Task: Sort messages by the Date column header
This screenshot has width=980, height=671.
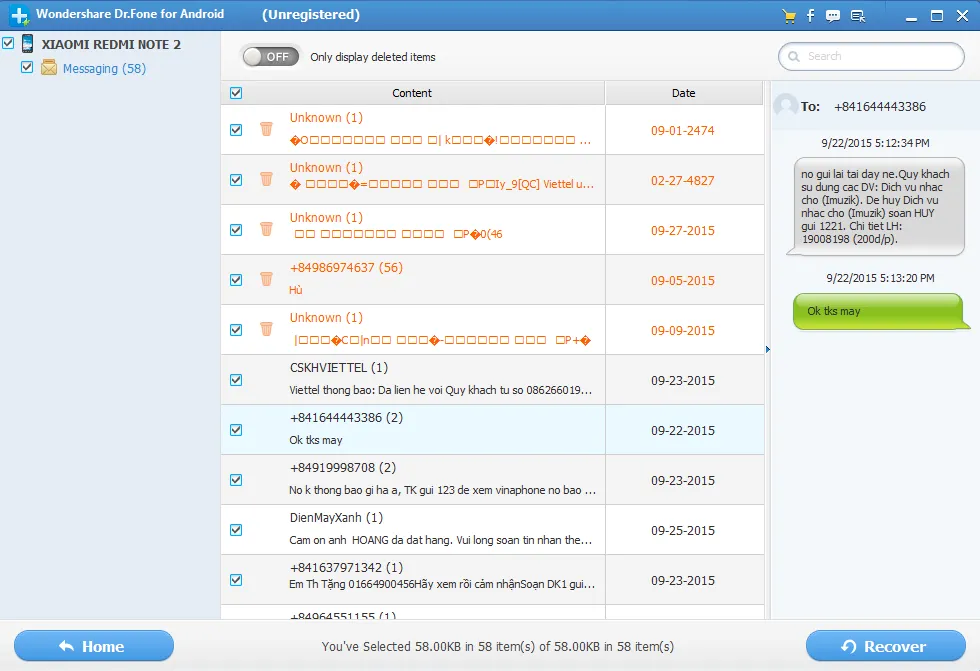Action: pyautogui.click(x=683, y=93)
